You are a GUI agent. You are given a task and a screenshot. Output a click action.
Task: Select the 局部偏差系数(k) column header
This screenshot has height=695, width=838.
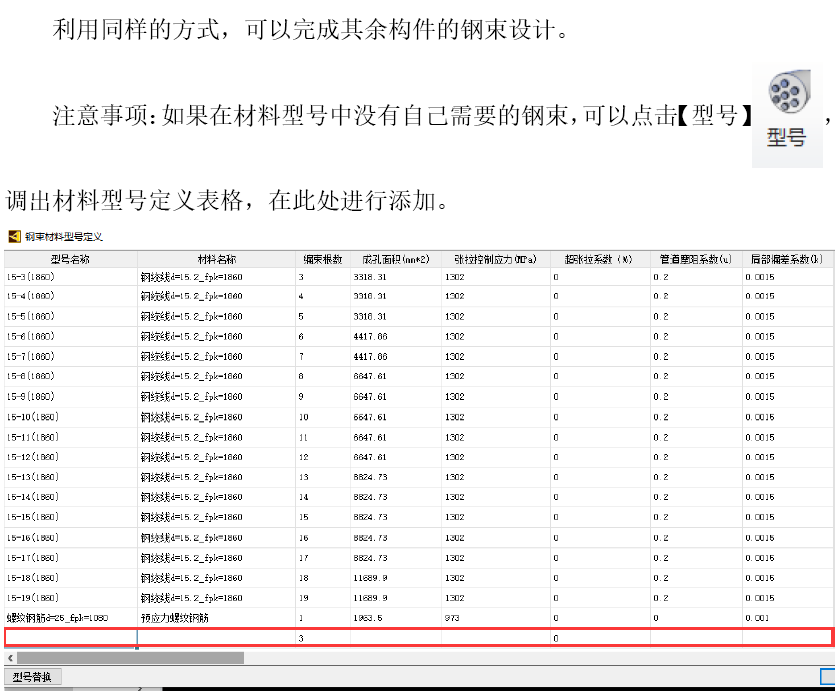coord(787,259)
